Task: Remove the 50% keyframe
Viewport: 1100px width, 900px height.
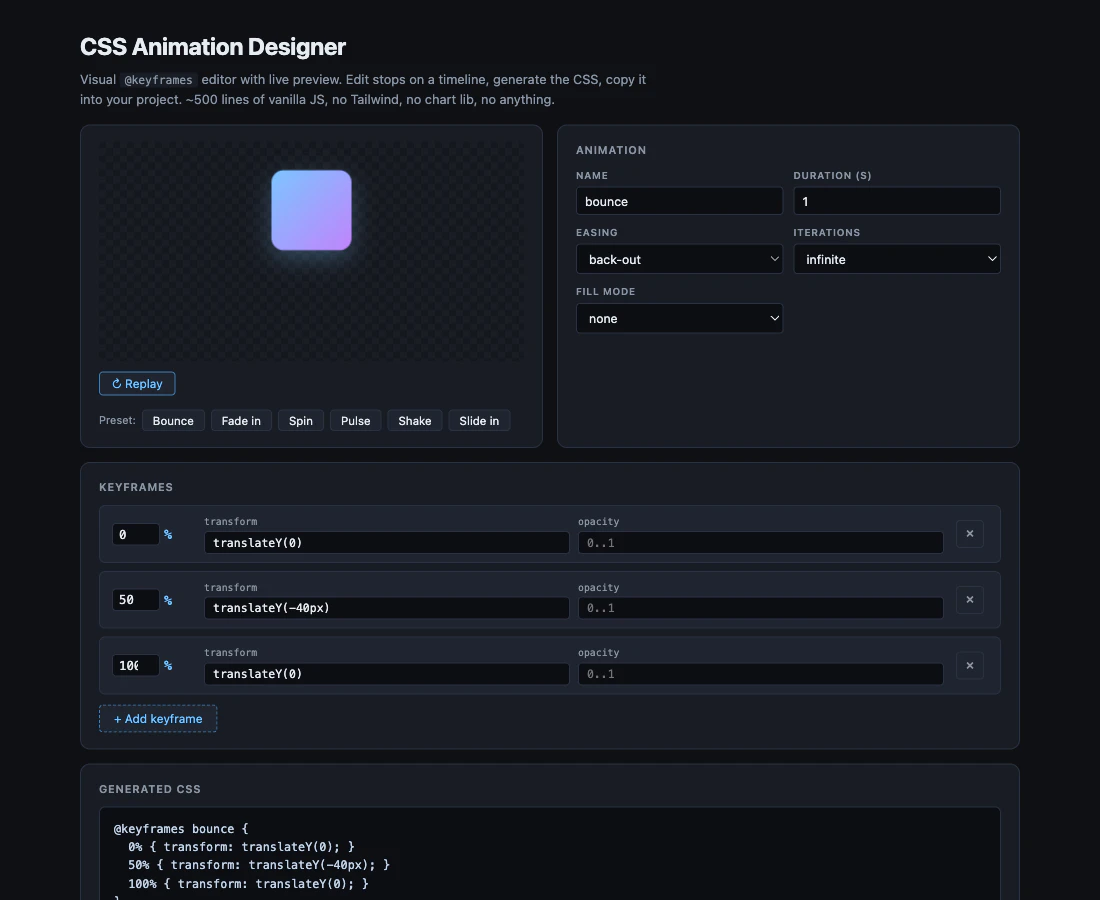Action: (x=970, y=600)
